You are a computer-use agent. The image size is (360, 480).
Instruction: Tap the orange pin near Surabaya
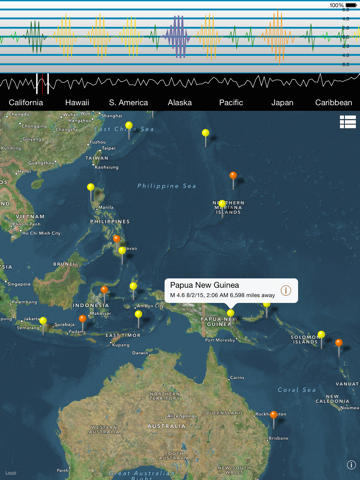coord(82,318)
